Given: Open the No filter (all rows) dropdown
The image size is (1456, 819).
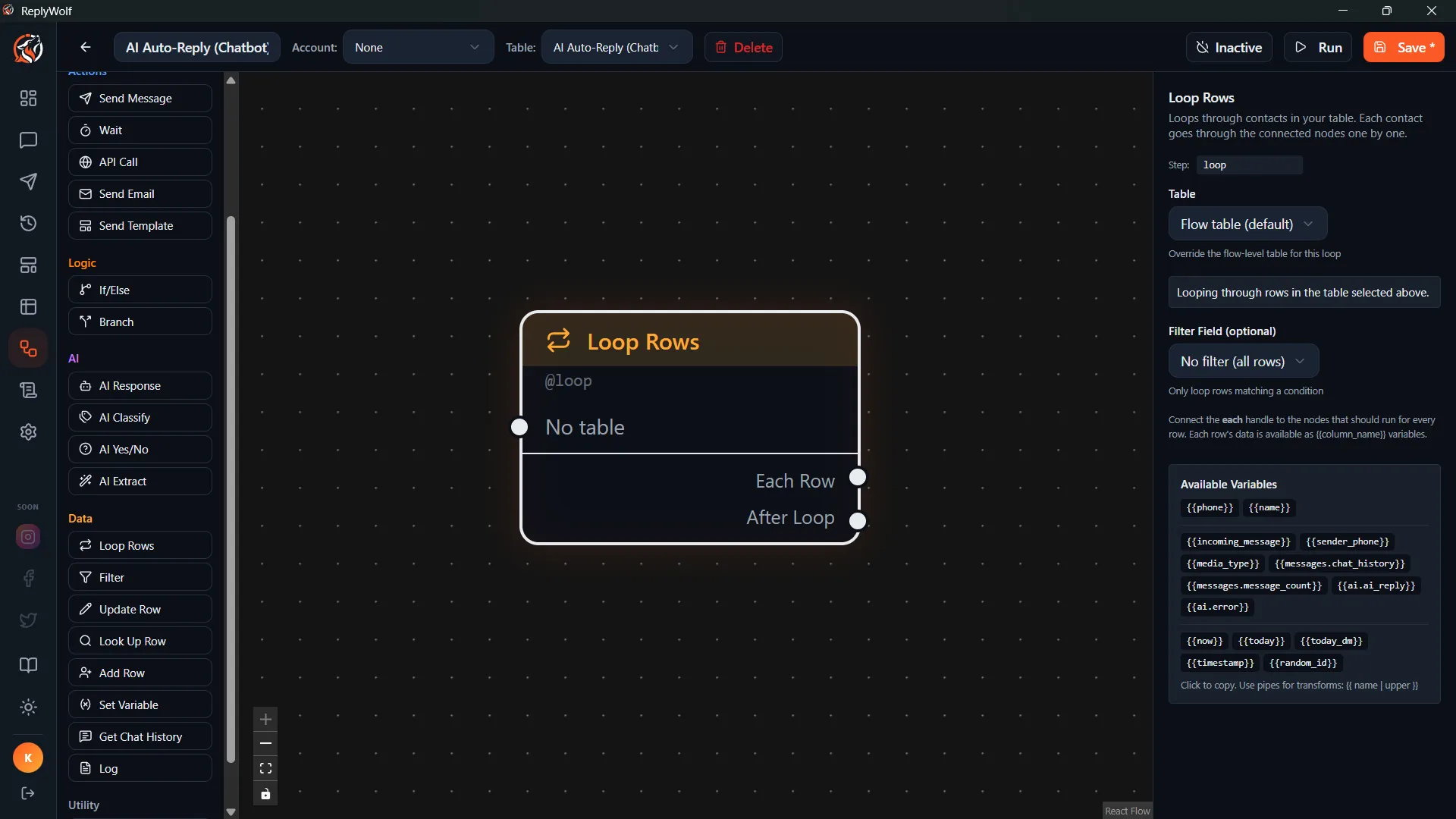Looking at the screenshot, I should click(1244, 362).
